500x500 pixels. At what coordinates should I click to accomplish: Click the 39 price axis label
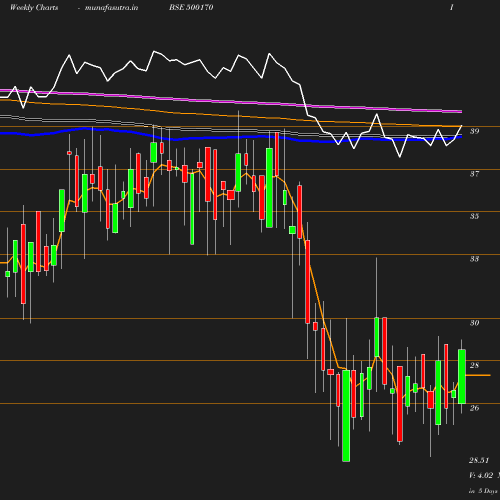(474, 131)
